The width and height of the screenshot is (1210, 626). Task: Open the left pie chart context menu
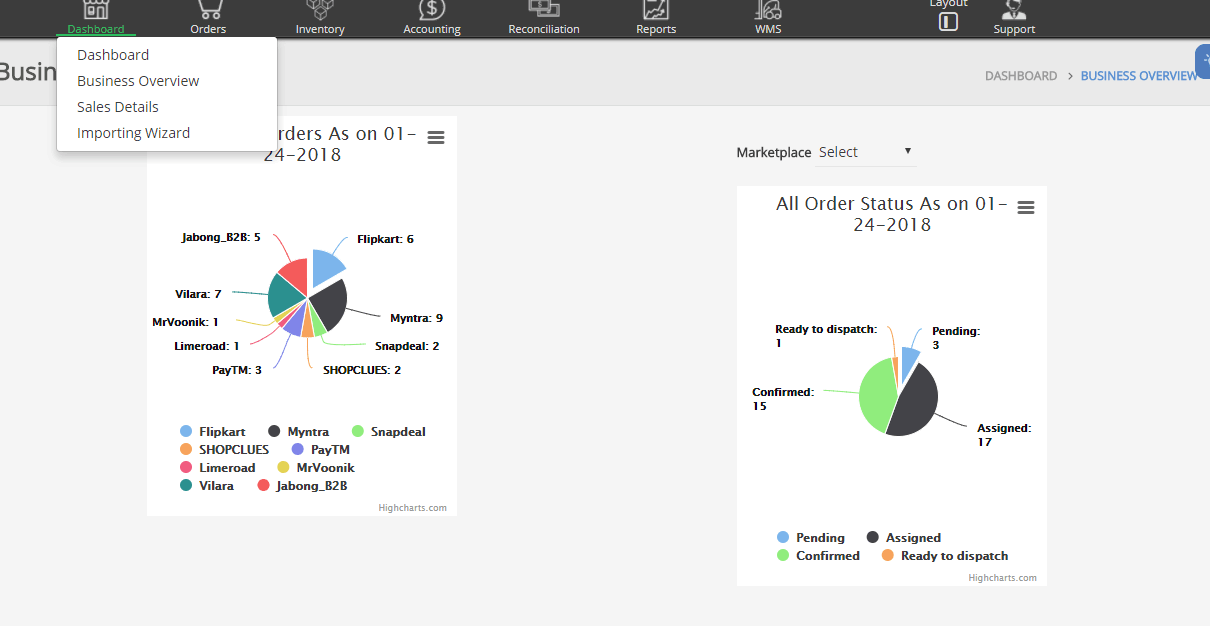(435, 138)
